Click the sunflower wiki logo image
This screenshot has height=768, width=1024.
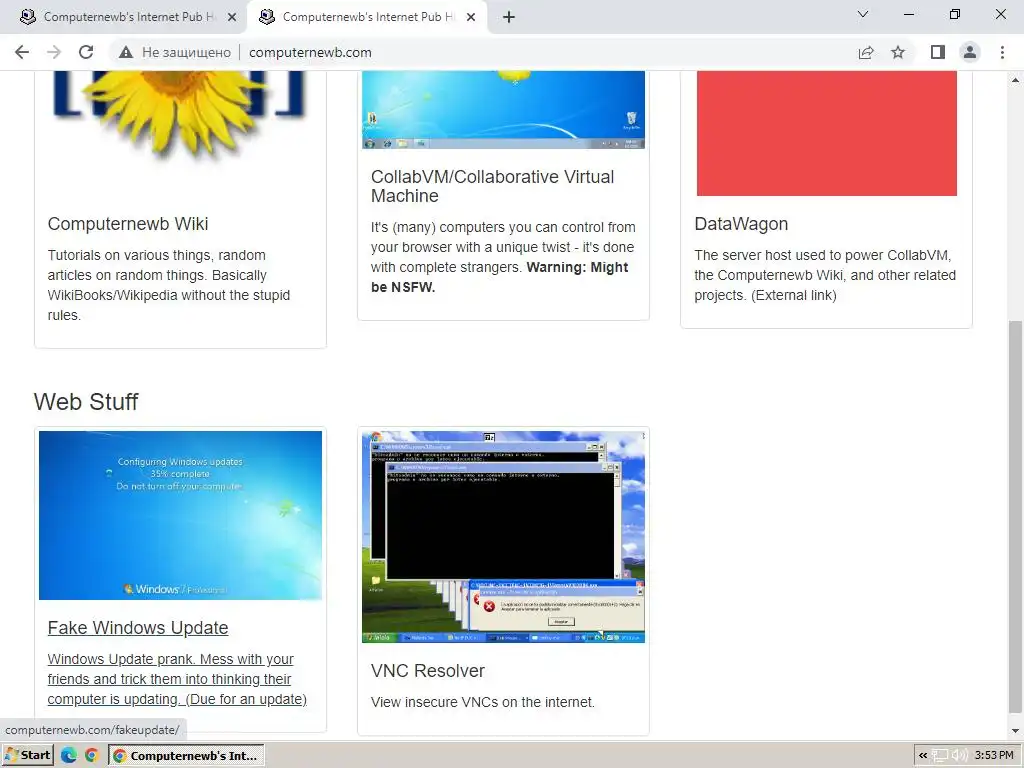180,114
